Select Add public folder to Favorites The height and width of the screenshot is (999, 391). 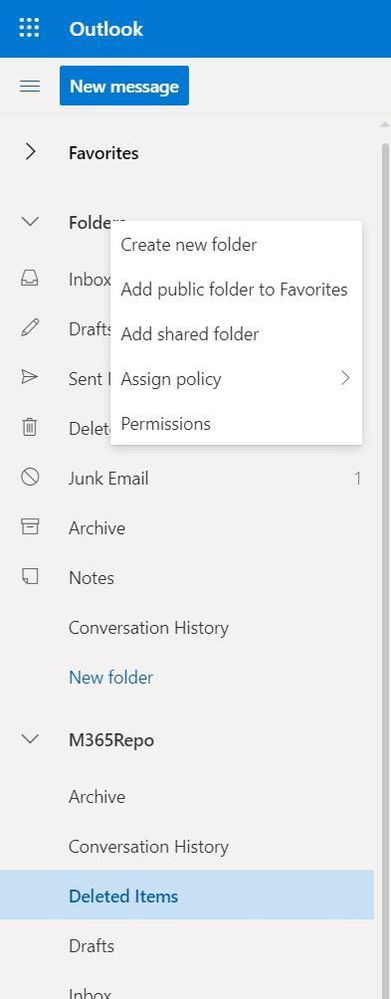236,289
